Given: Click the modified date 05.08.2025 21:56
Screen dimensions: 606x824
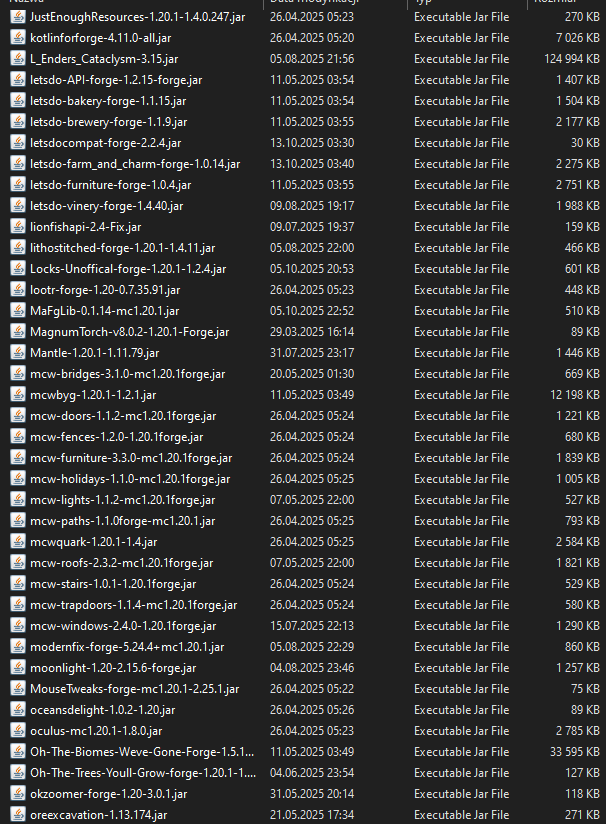Looking at the screenshot, I should click(312, 59).
